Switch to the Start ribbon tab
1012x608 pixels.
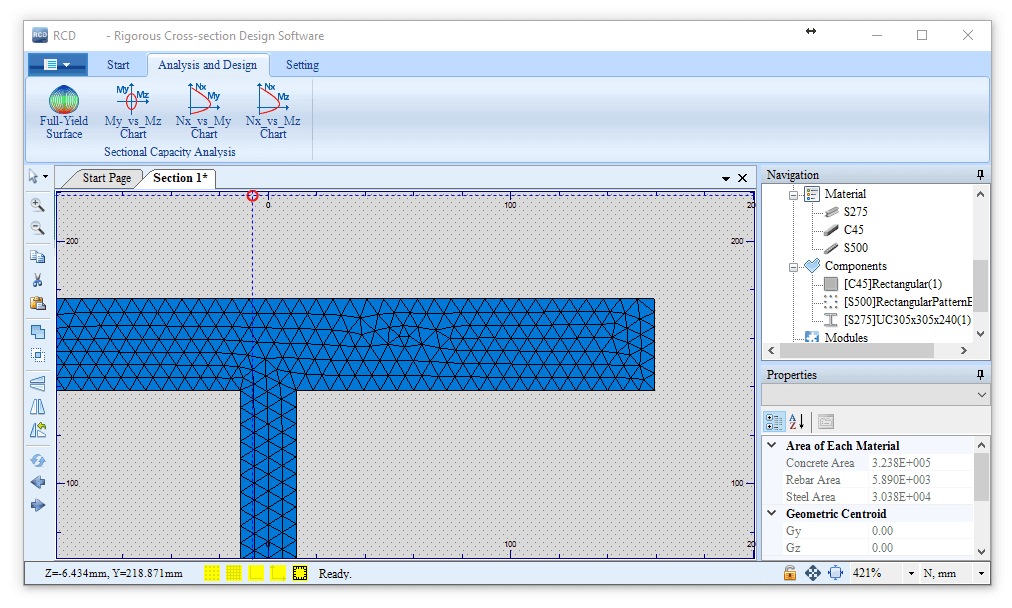click(118, 65)
